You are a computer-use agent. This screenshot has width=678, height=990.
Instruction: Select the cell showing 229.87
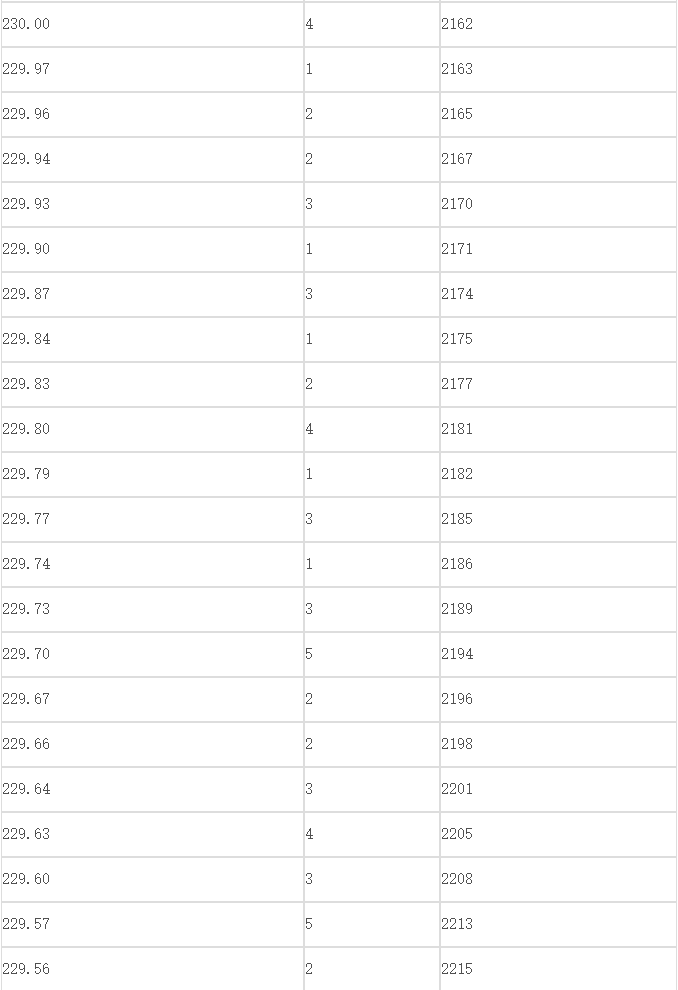point(152,294)
